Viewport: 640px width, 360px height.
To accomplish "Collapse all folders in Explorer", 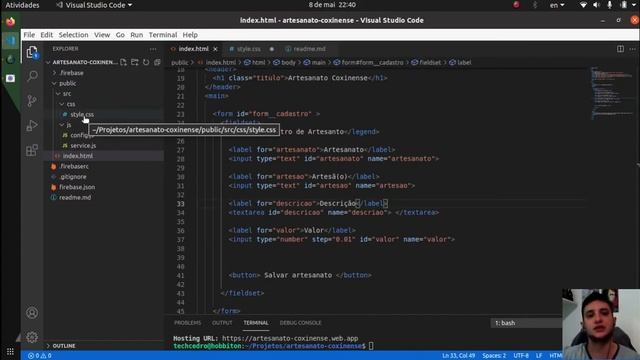I will click(157, 62).
